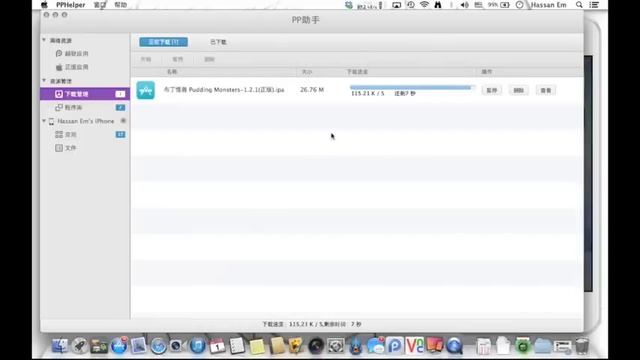Image resolution: width=640 pixels, height=360 pixels.
Task: Open Finder from the Dock
Action: coord(59,346)
